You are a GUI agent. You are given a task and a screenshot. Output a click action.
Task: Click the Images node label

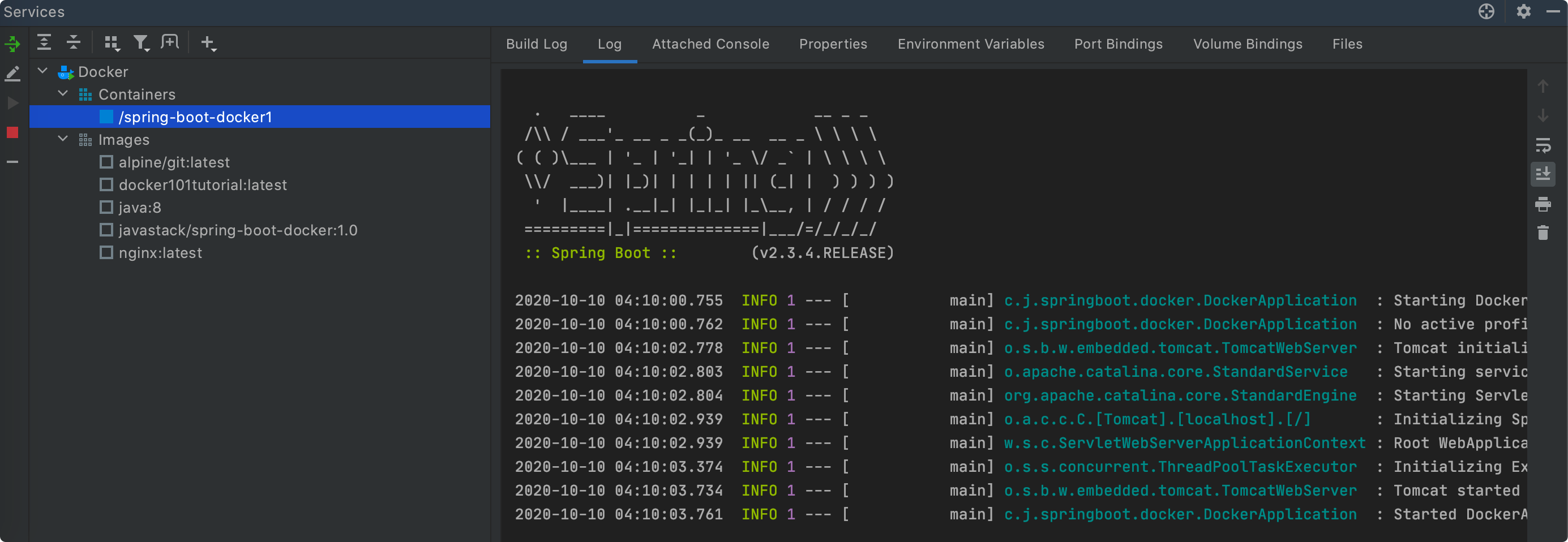coord(123,140)
